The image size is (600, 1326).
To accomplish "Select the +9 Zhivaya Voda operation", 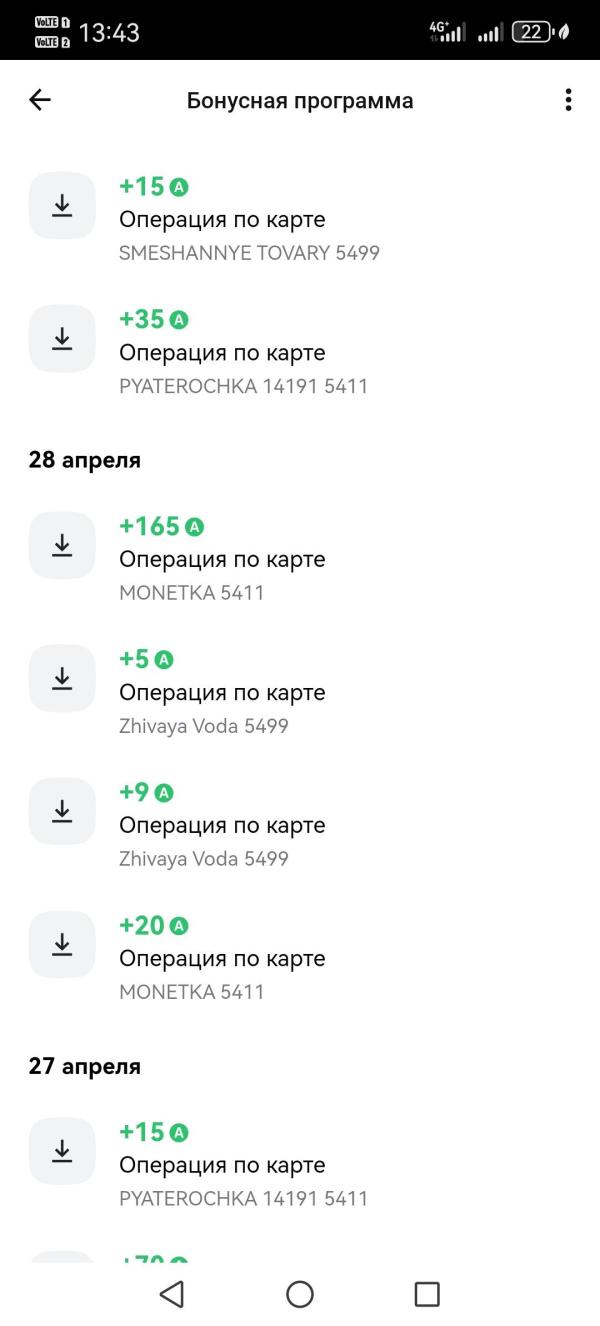I will coord(300,824).
